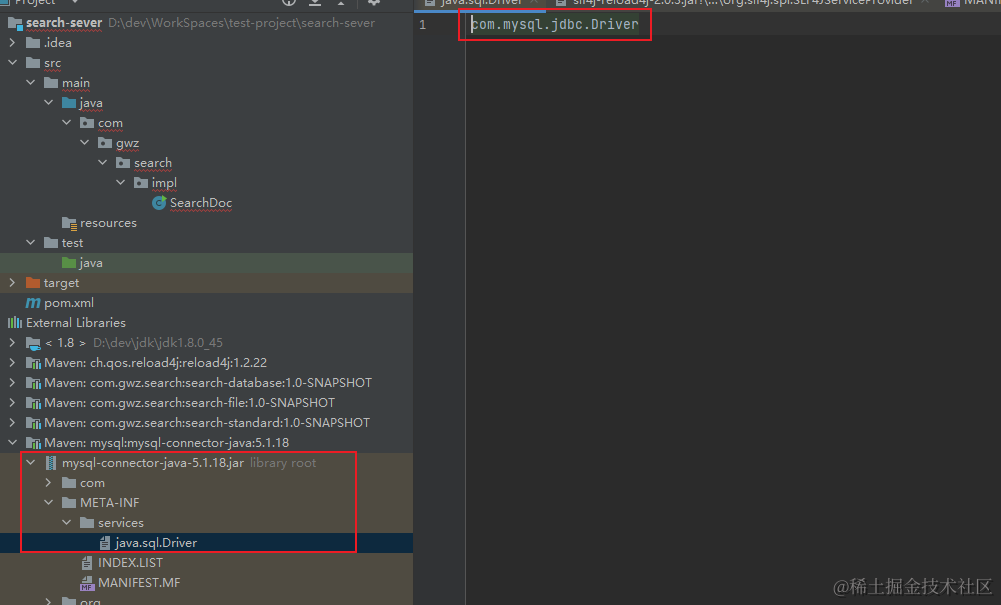1001x605 pixels.
Task: Click the search-standard Maven library icon
Action: (x=33, y=422)
